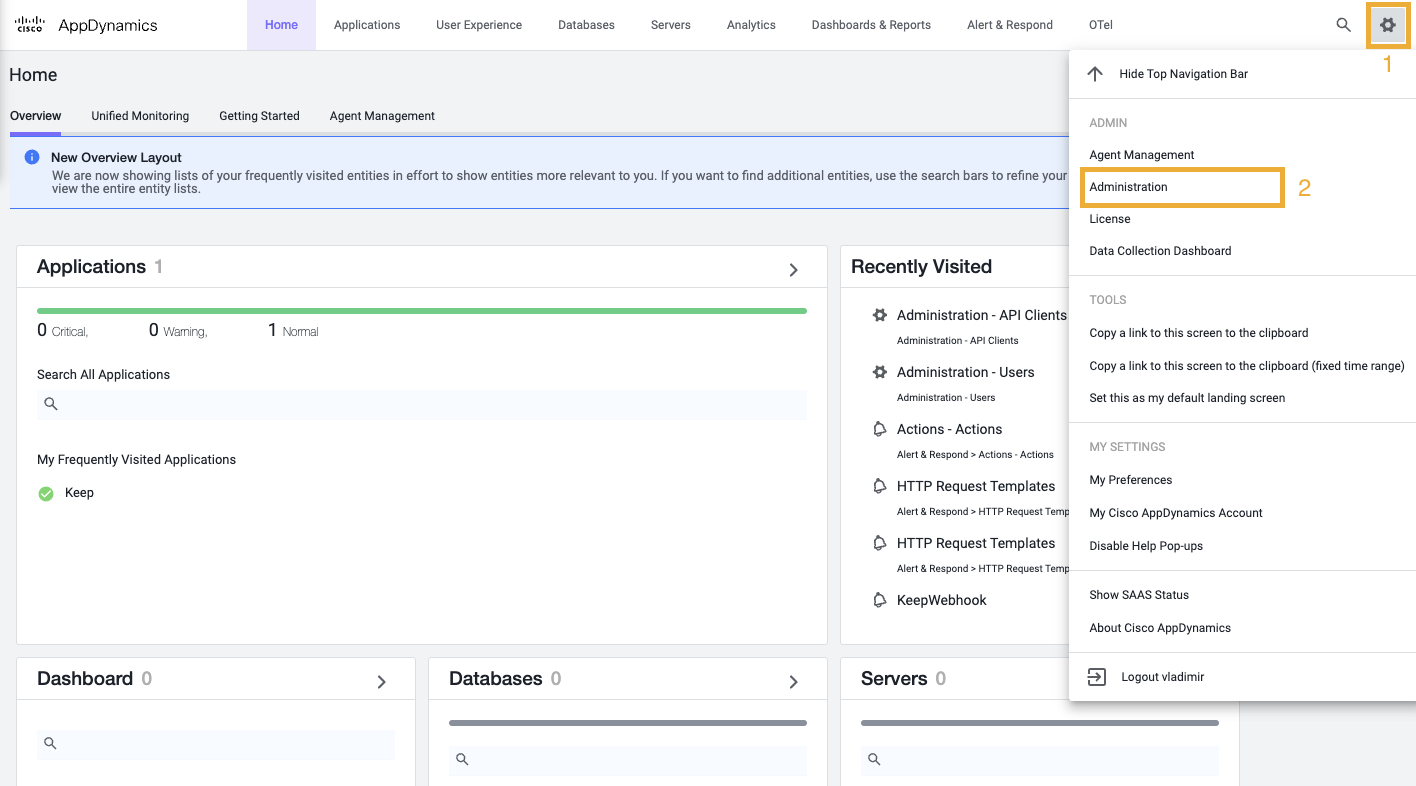Click the search icon in the Databases card
This screenshot has height=786, width=1416.
462,759
